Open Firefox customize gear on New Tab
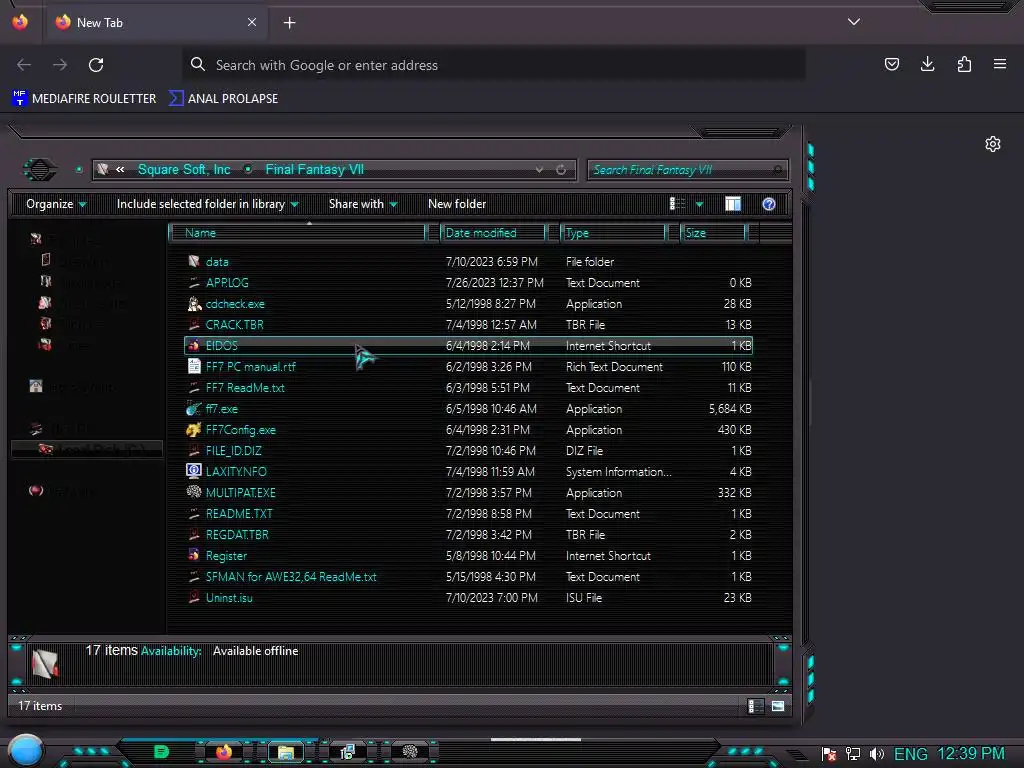This screenshot has height=768, width=1024. pos(993,144)
